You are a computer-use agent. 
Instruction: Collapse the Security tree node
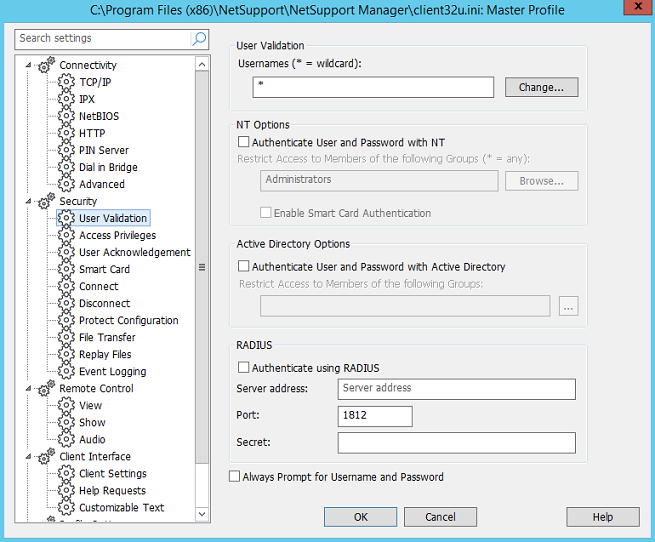[x=28, y=201]
